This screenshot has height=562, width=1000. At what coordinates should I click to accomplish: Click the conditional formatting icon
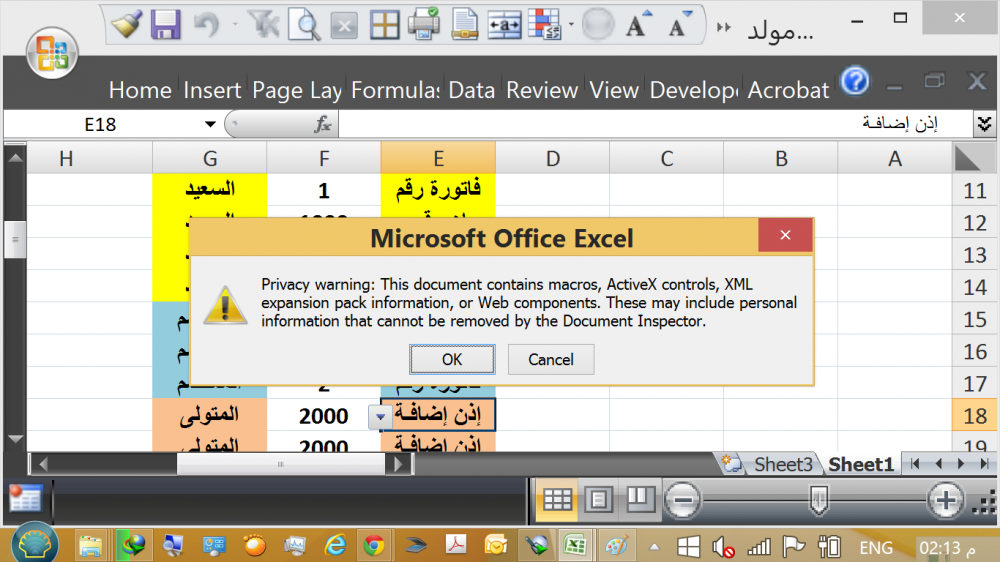[544, 25]
